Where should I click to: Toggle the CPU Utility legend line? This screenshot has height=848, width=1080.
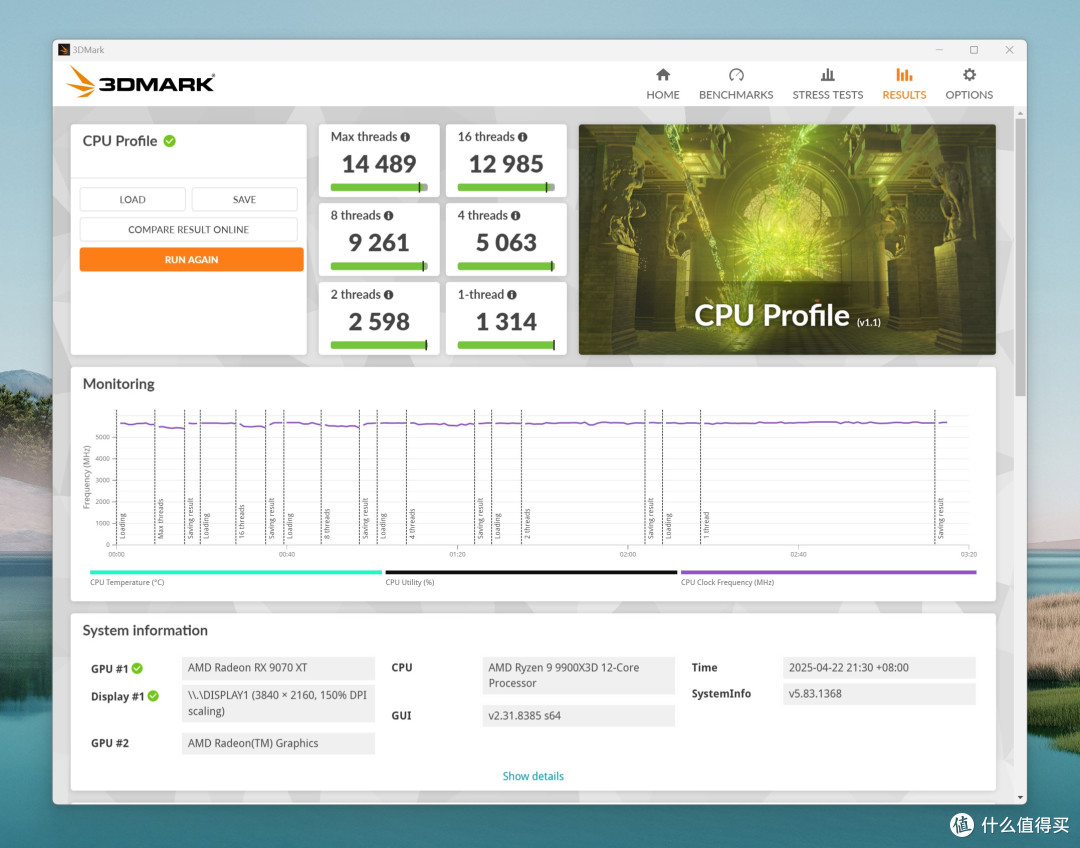[531, 572]
